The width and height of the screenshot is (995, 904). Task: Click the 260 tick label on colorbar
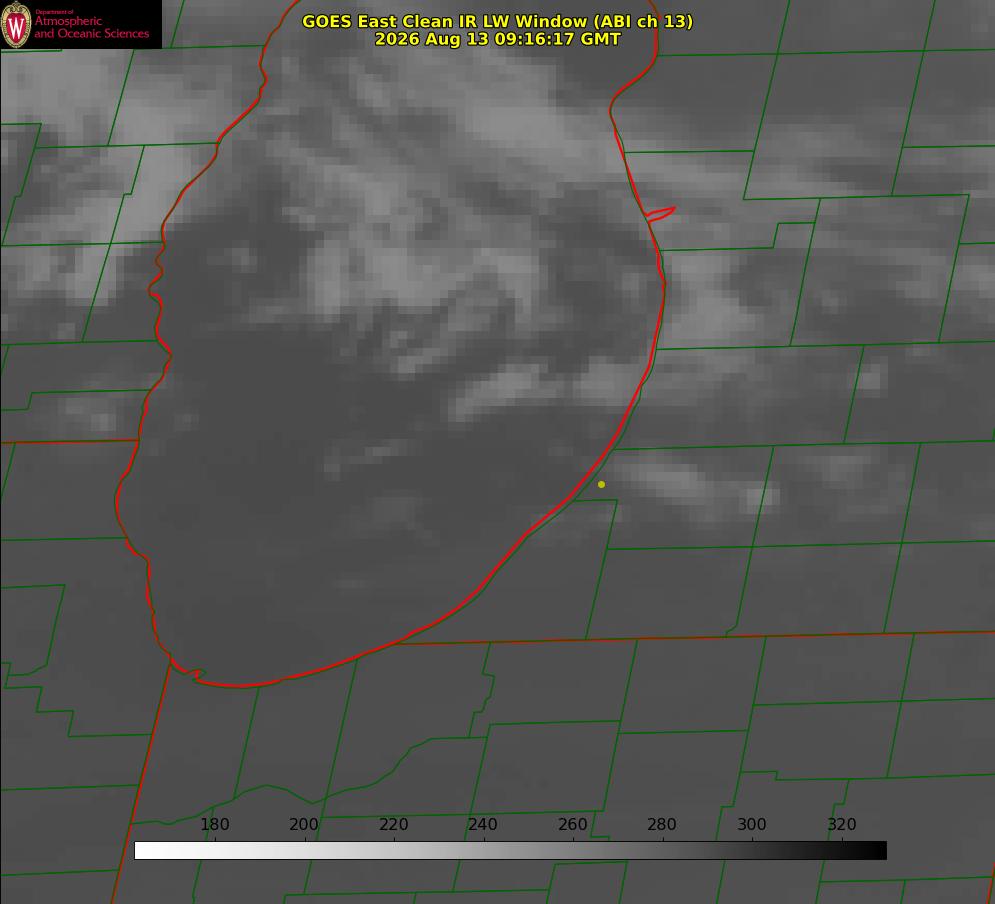[572, 824]
